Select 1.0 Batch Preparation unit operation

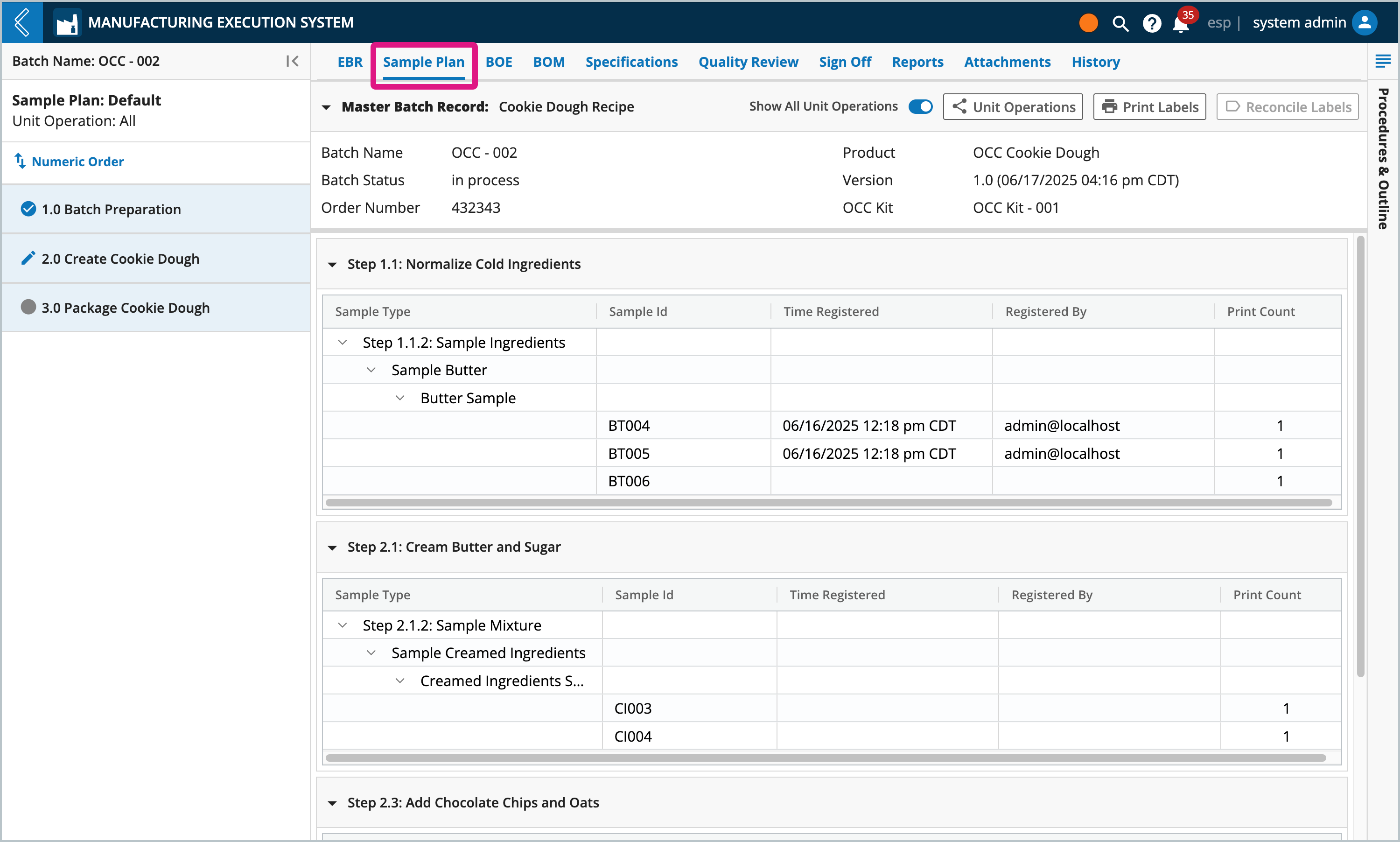click(x=156, y=209)
